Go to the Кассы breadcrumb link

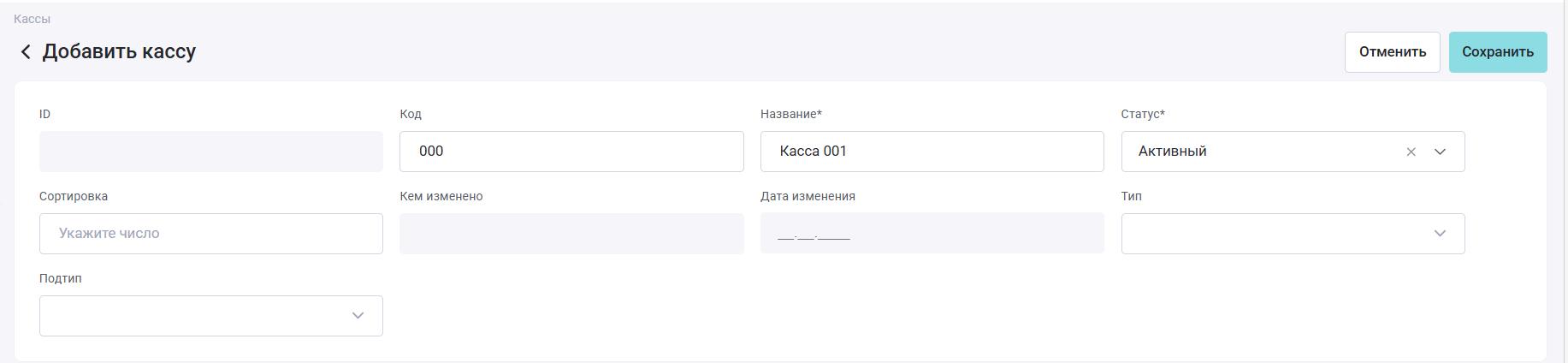pos(33,19)
